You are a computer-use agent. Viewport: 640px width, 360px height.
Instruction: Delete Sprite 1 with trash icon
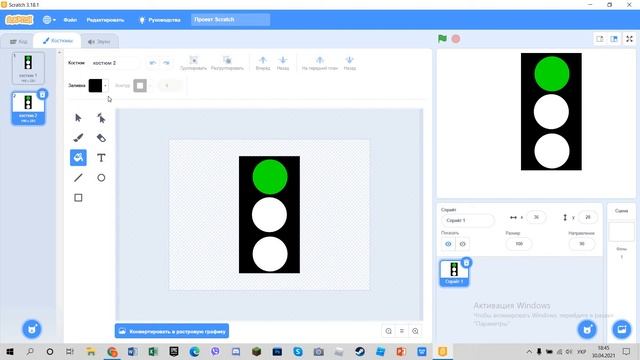pyautogui.click(x=467, y=262)
